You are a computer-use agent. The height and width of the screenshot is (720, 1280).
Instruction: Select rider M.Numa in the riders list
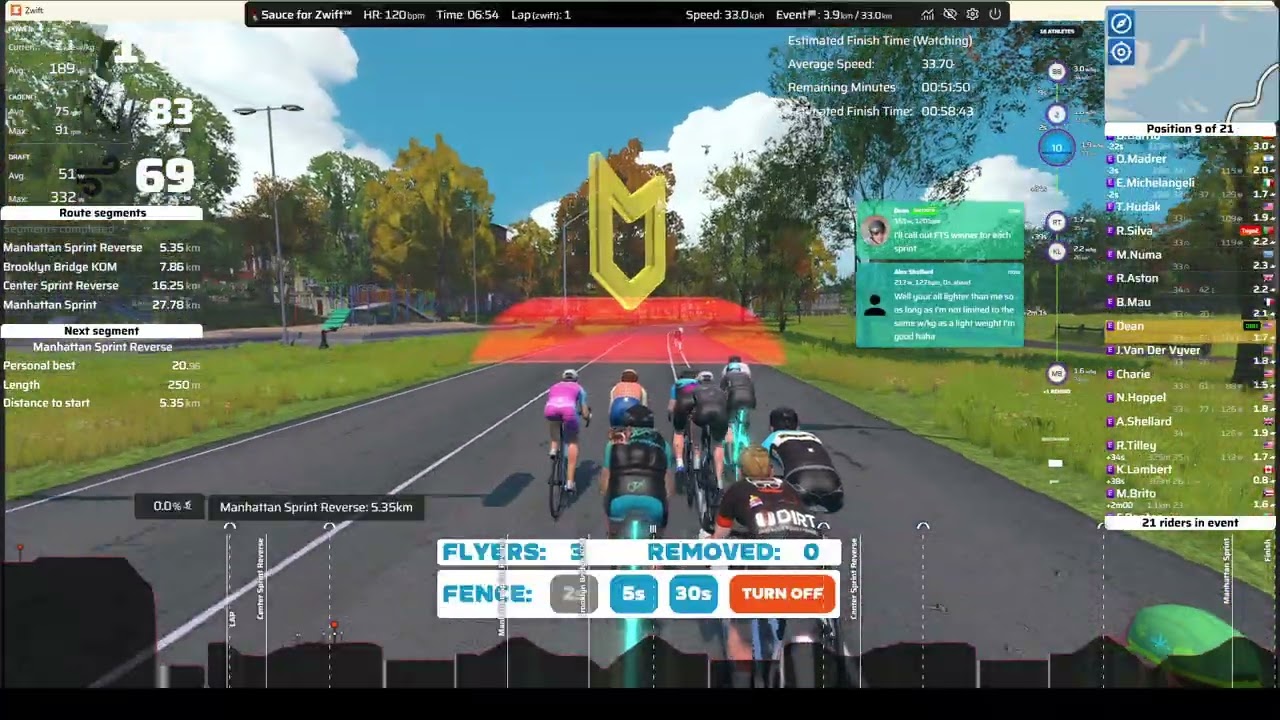point(1190,255)
